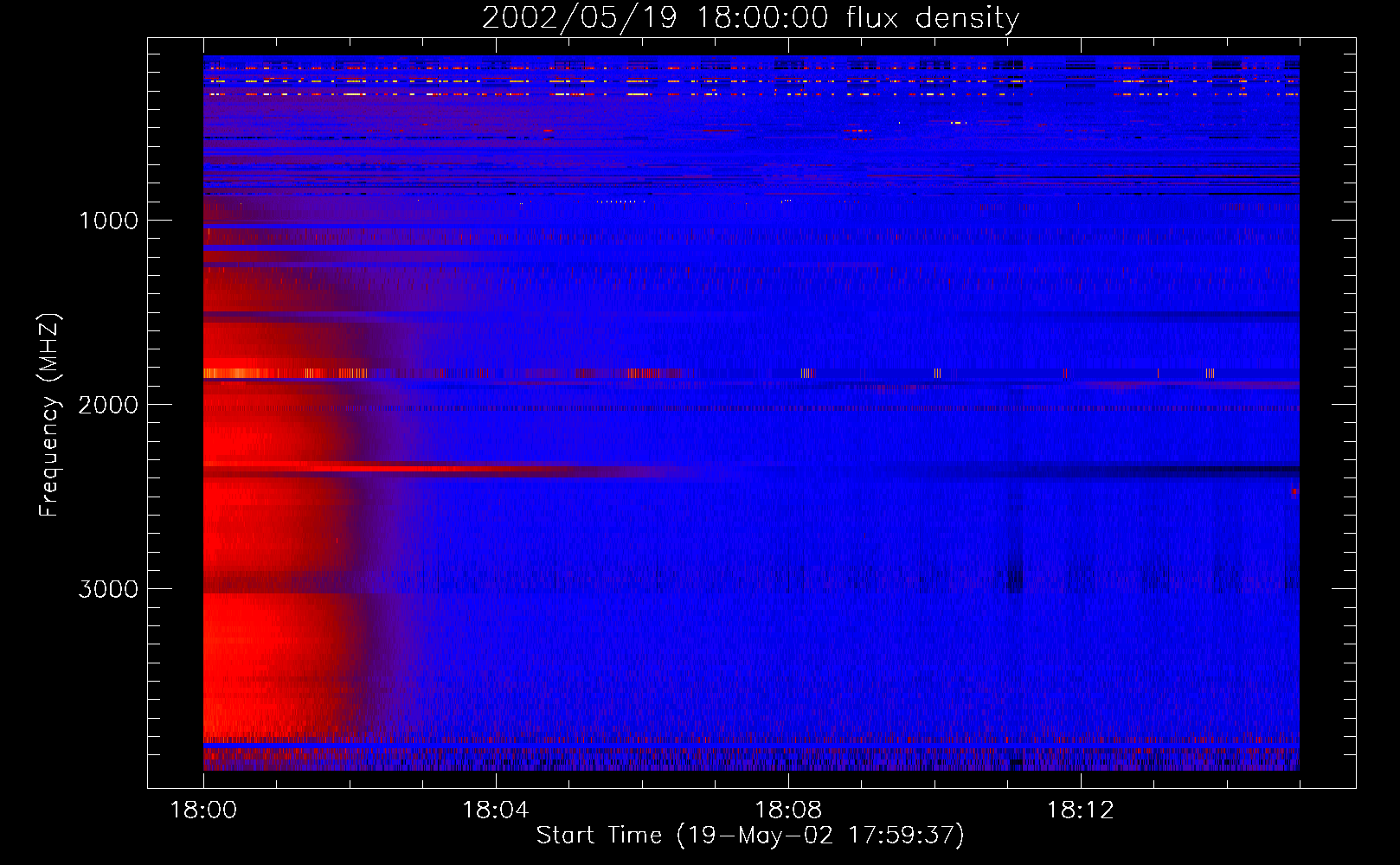Click the 18:04 time tick label
1400x865 pixels.
(x=496, y=811)
